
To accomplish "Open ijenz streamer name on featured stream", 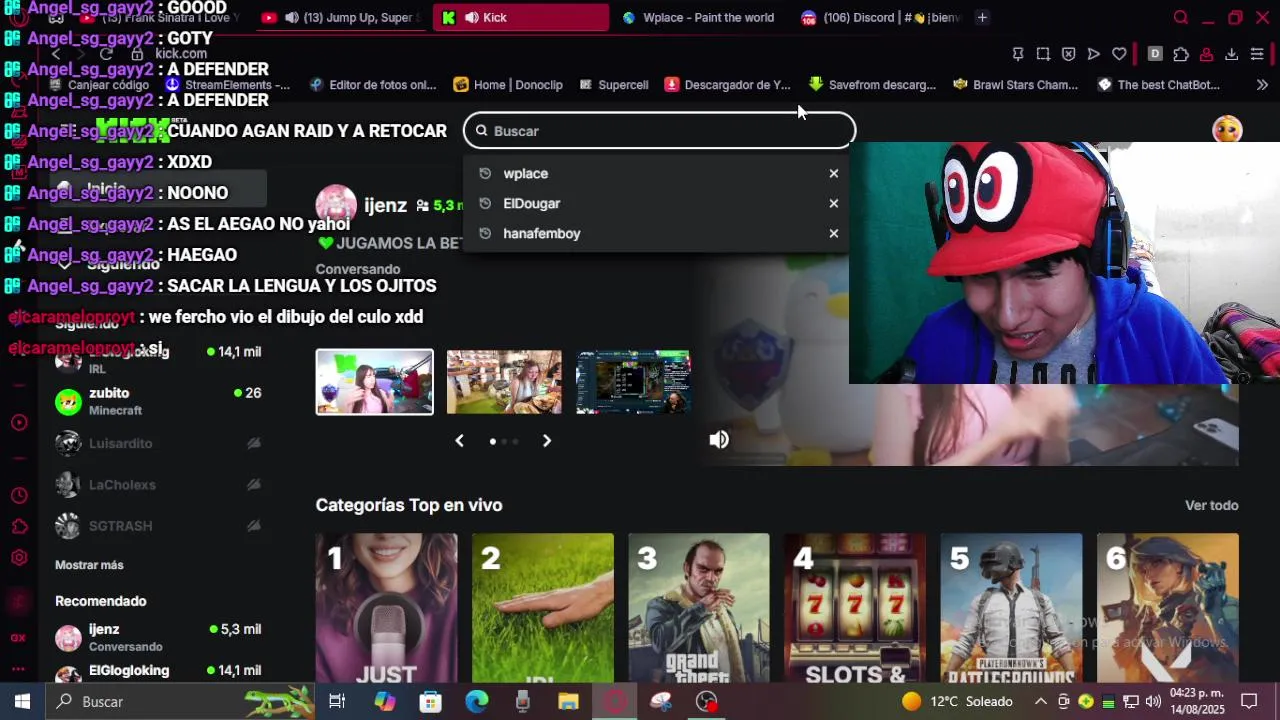I will click(385, 205).
